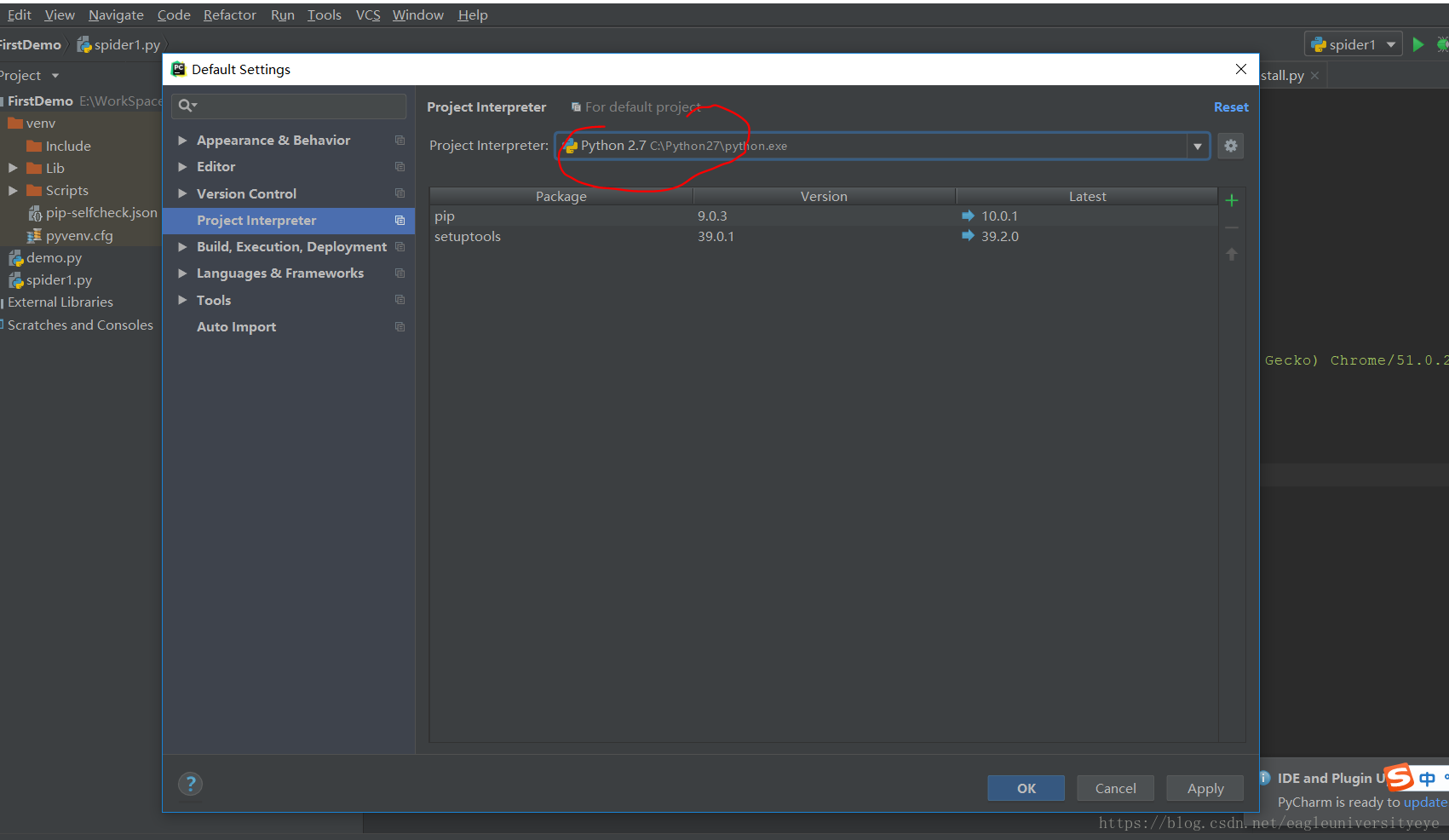
Task: Click the green plus to install package
Action: click(x=1231, y=200)
